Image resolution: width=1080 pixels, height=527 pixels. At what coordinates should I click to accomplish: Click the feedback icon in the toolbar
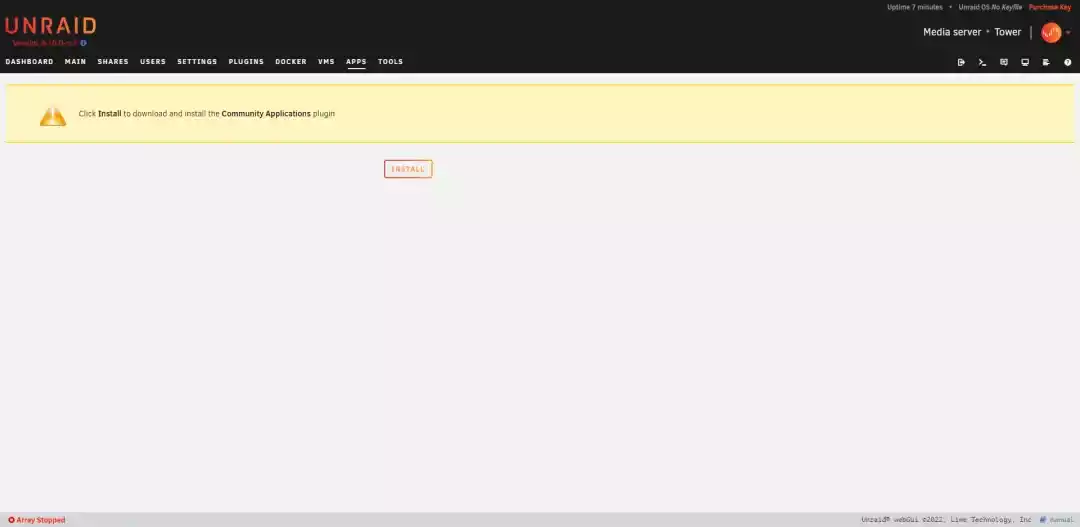coord(1004,62)
